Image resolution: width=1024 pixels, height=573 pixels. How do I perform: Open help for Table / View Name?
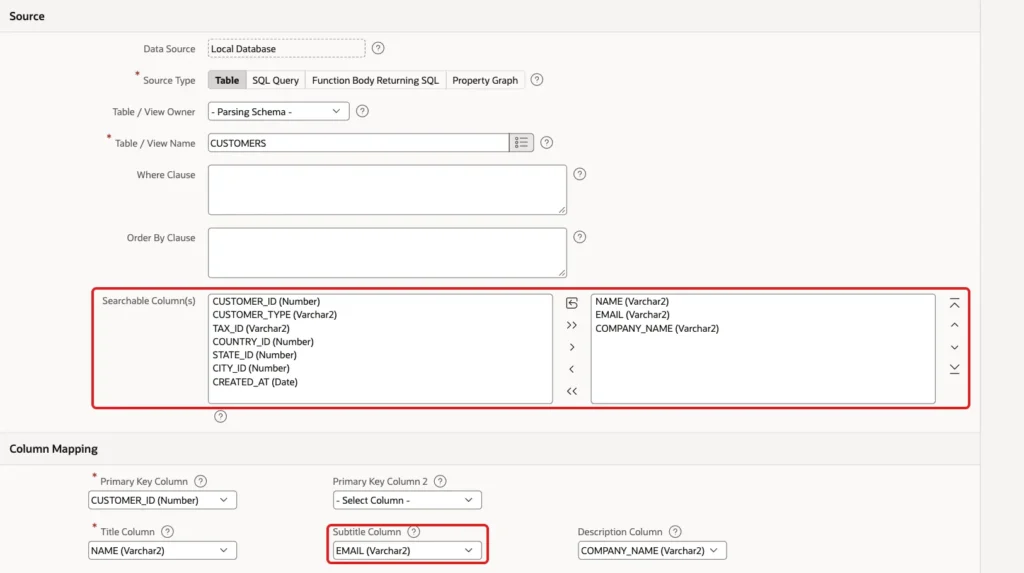546,142
